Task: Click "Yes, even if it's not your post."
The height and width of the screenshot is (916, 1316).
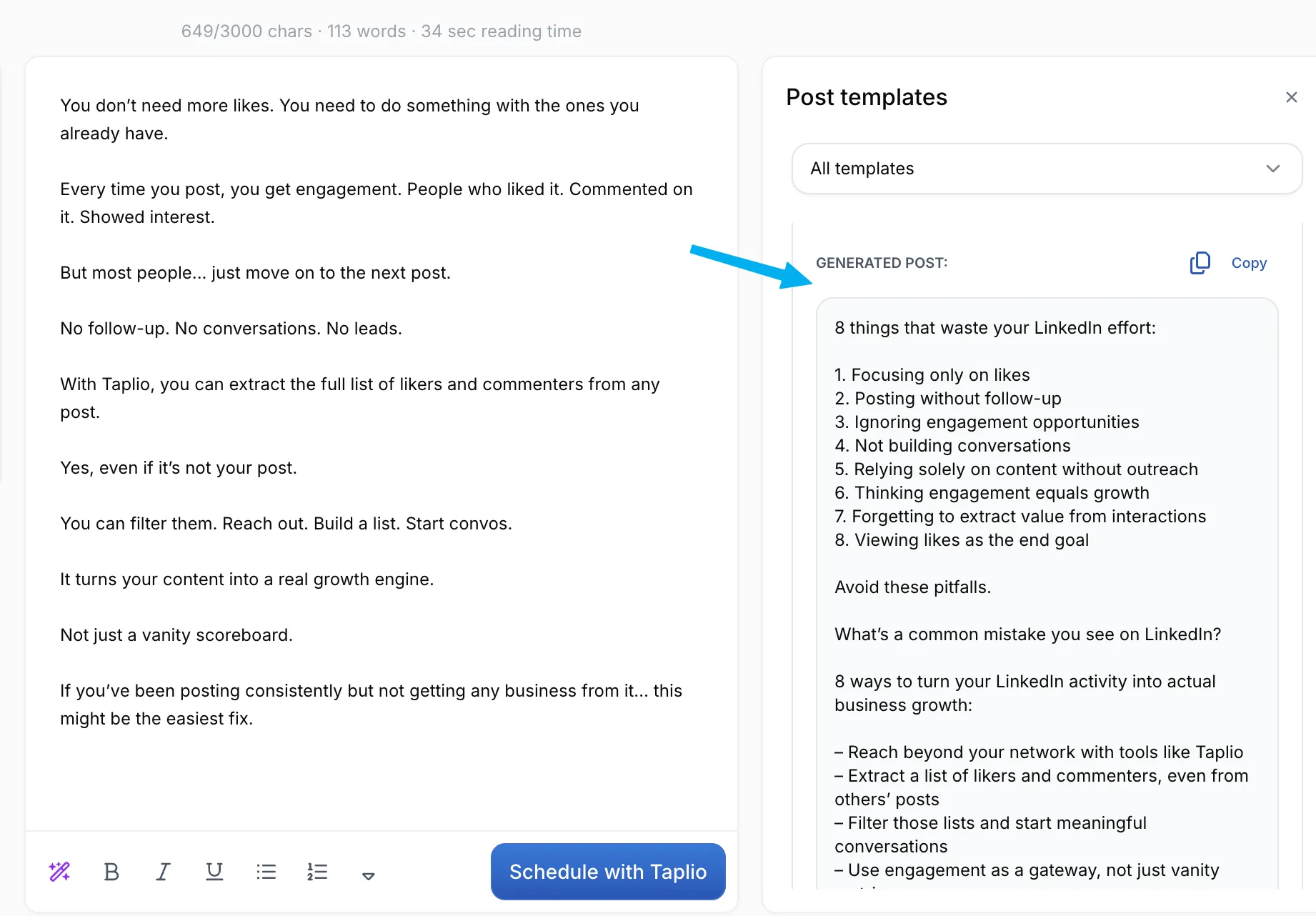Action: [x=179, y=468]
